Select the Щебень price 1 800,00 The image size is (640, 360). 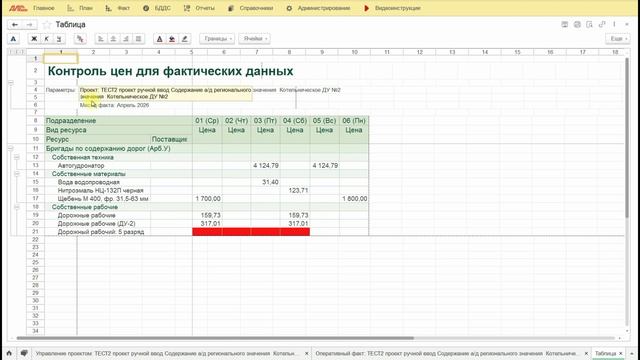pyautogui.click(x=354, y=199)
